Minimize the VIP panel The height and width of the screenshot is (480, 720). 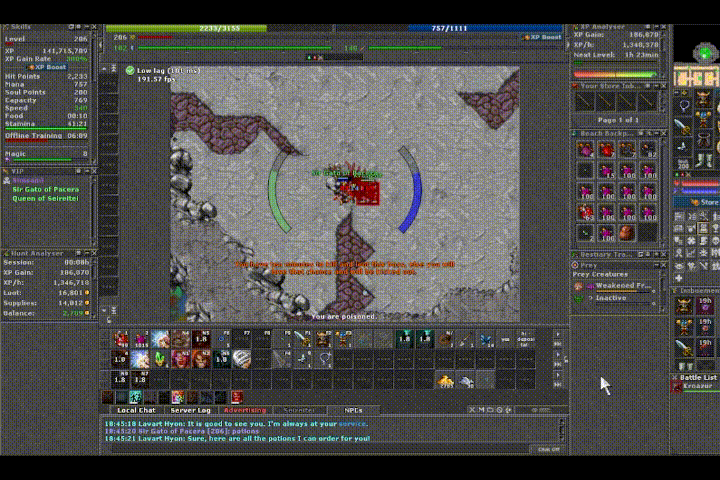click(x=86, y=171)
